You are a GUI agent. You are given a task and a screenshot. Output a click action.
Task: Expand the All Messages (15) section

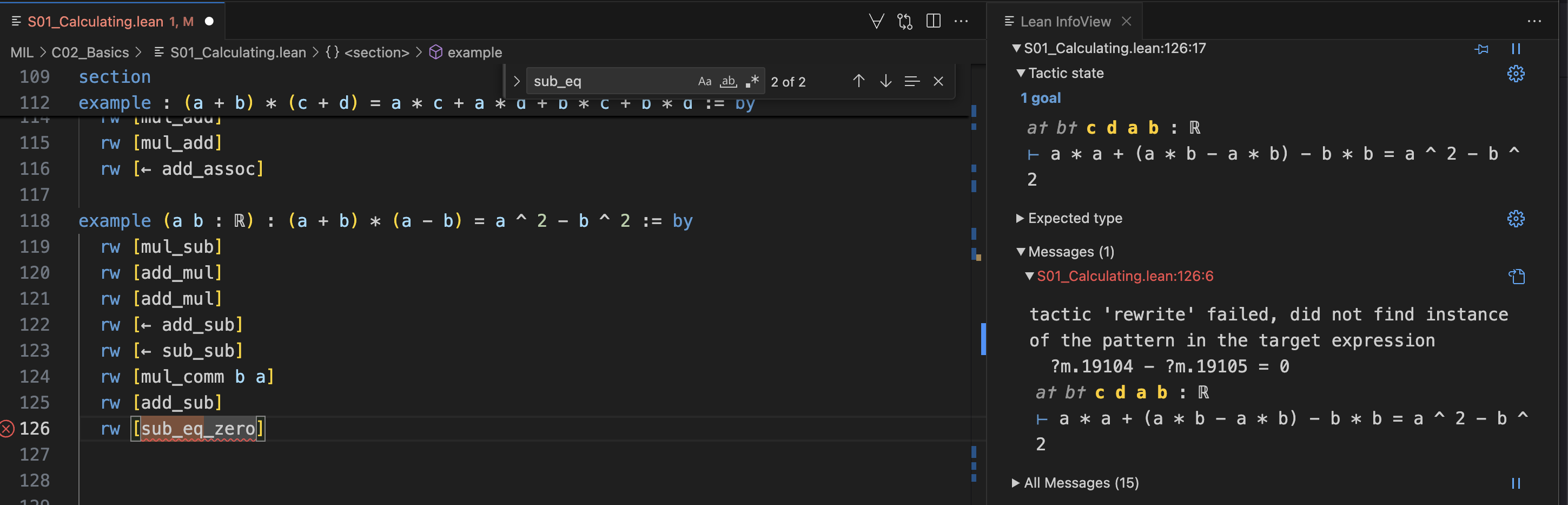(x=1015, y=483)
